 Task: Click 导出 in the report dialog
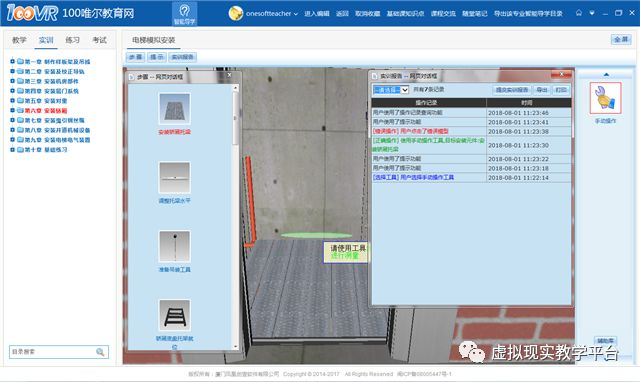point(542,90)
